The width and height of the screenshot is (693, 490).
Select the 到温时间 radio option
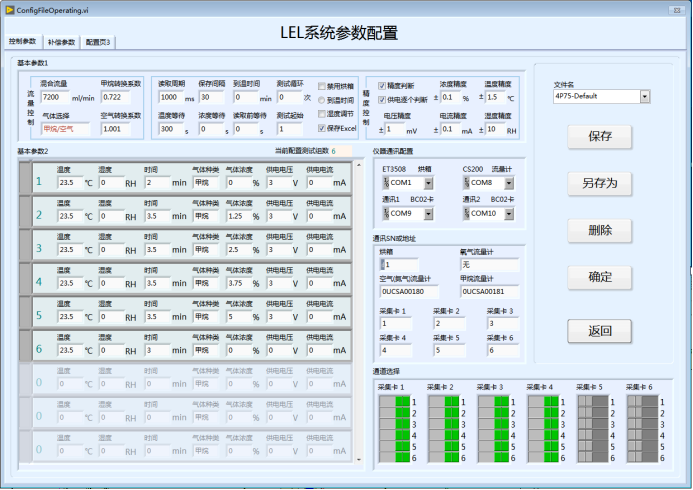[322, 100]
